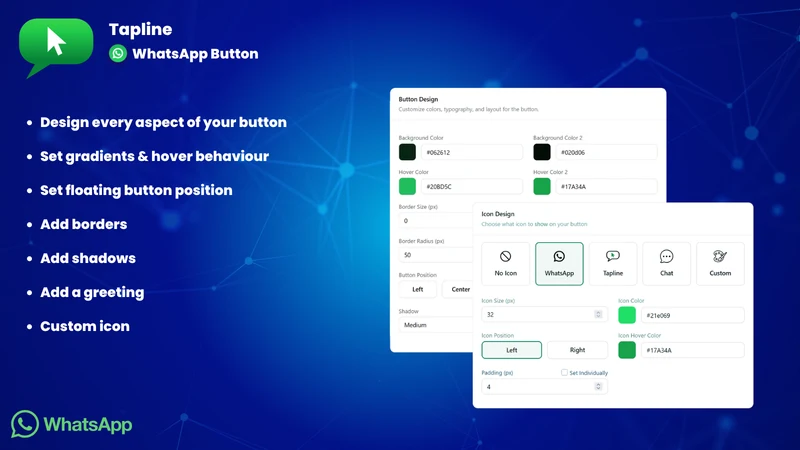Click the 'Button Design' panel heading
The height and width of the screenshot is (450, 800).
click(x=418, y=99)
